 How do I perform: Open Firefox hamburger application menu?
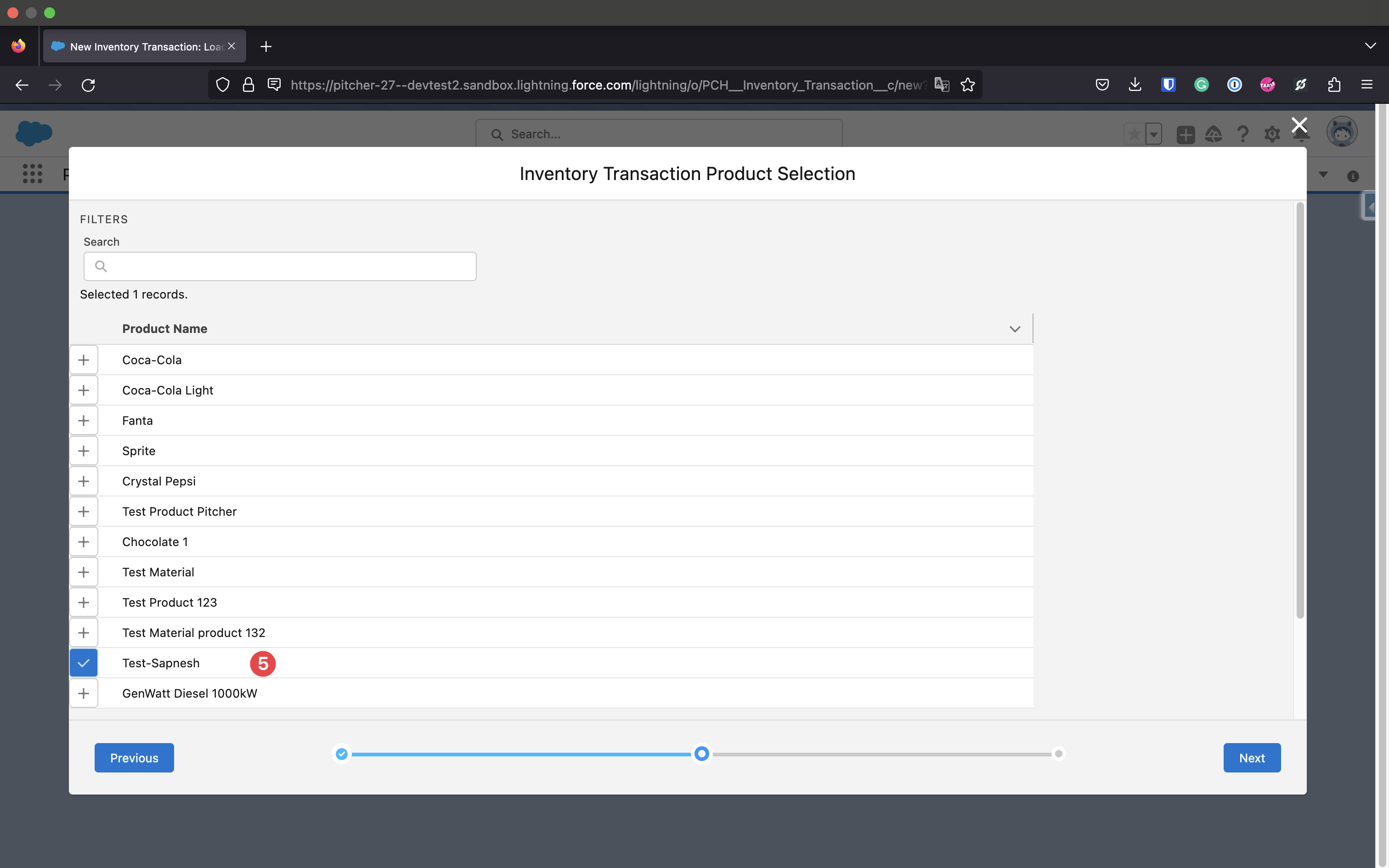point(1366,85)
